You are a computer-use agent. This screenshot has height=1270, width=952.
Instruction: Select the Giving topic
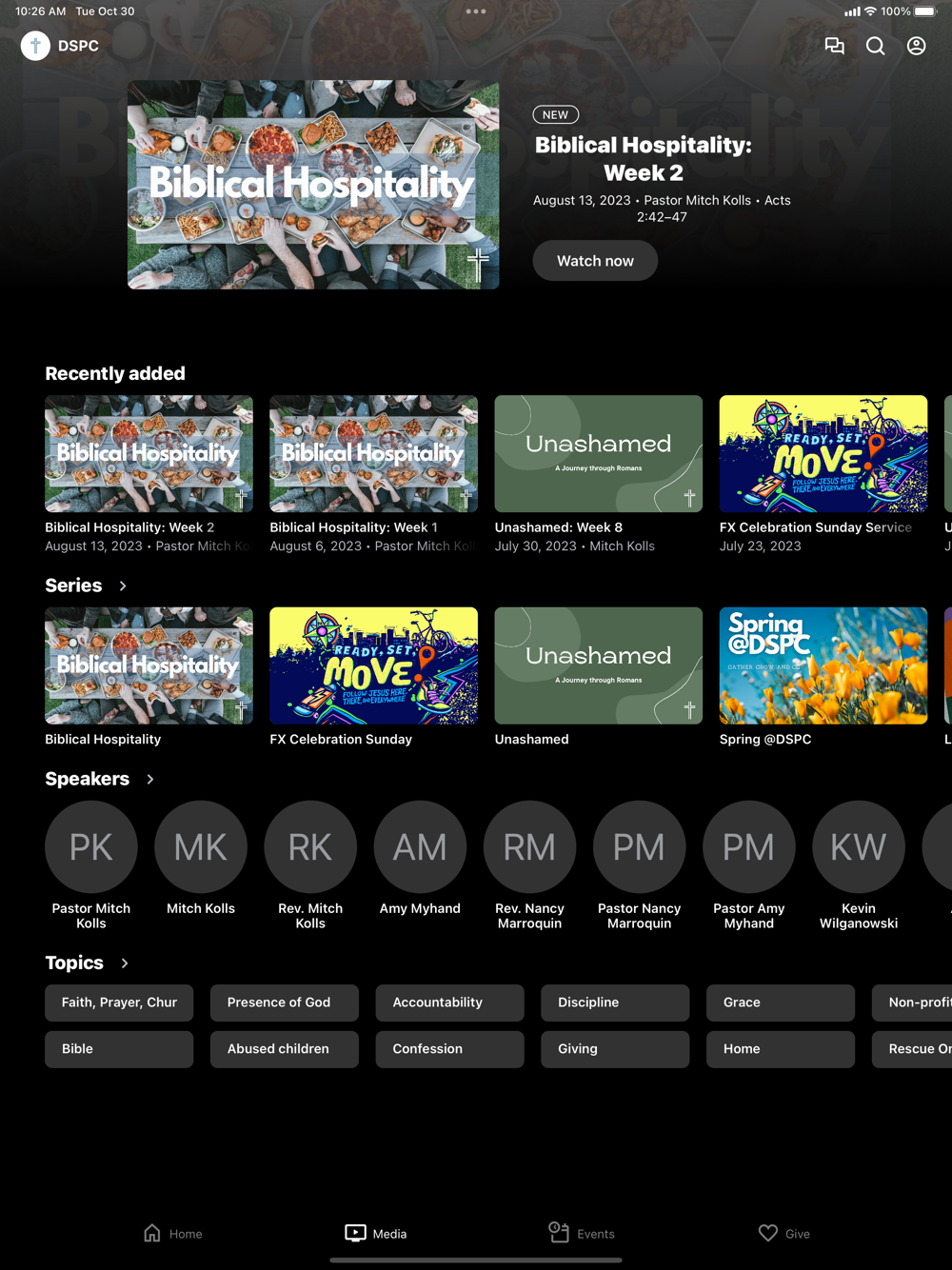coord(615,1049)
